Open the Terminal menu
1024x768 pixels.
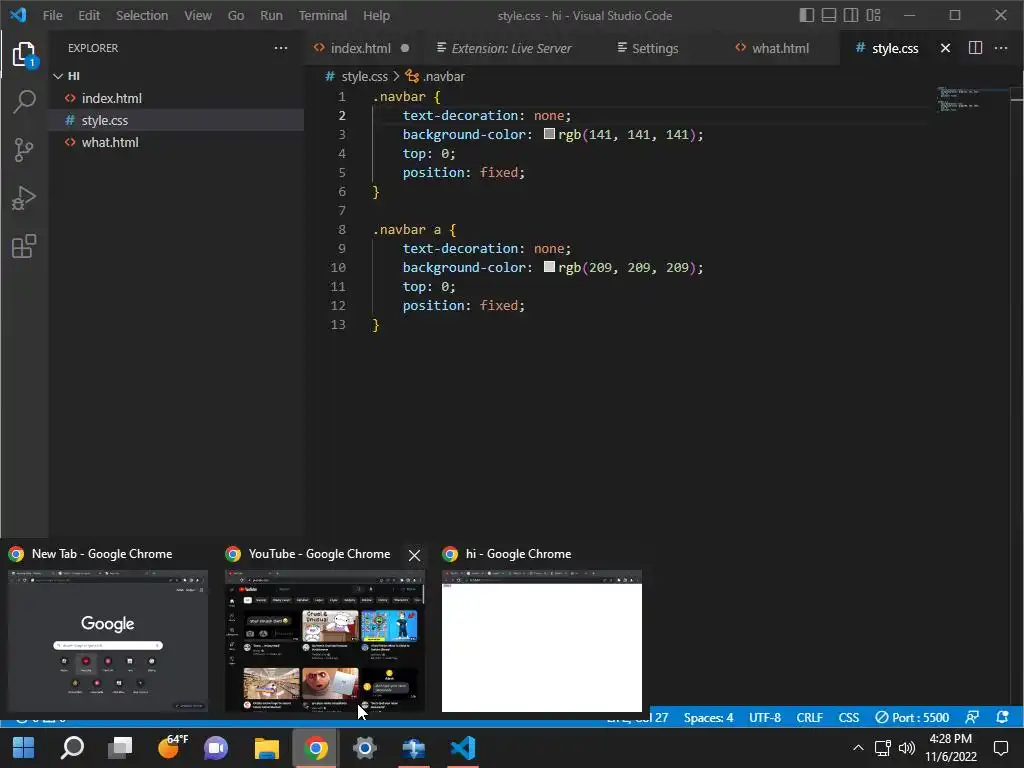(323, 15)
